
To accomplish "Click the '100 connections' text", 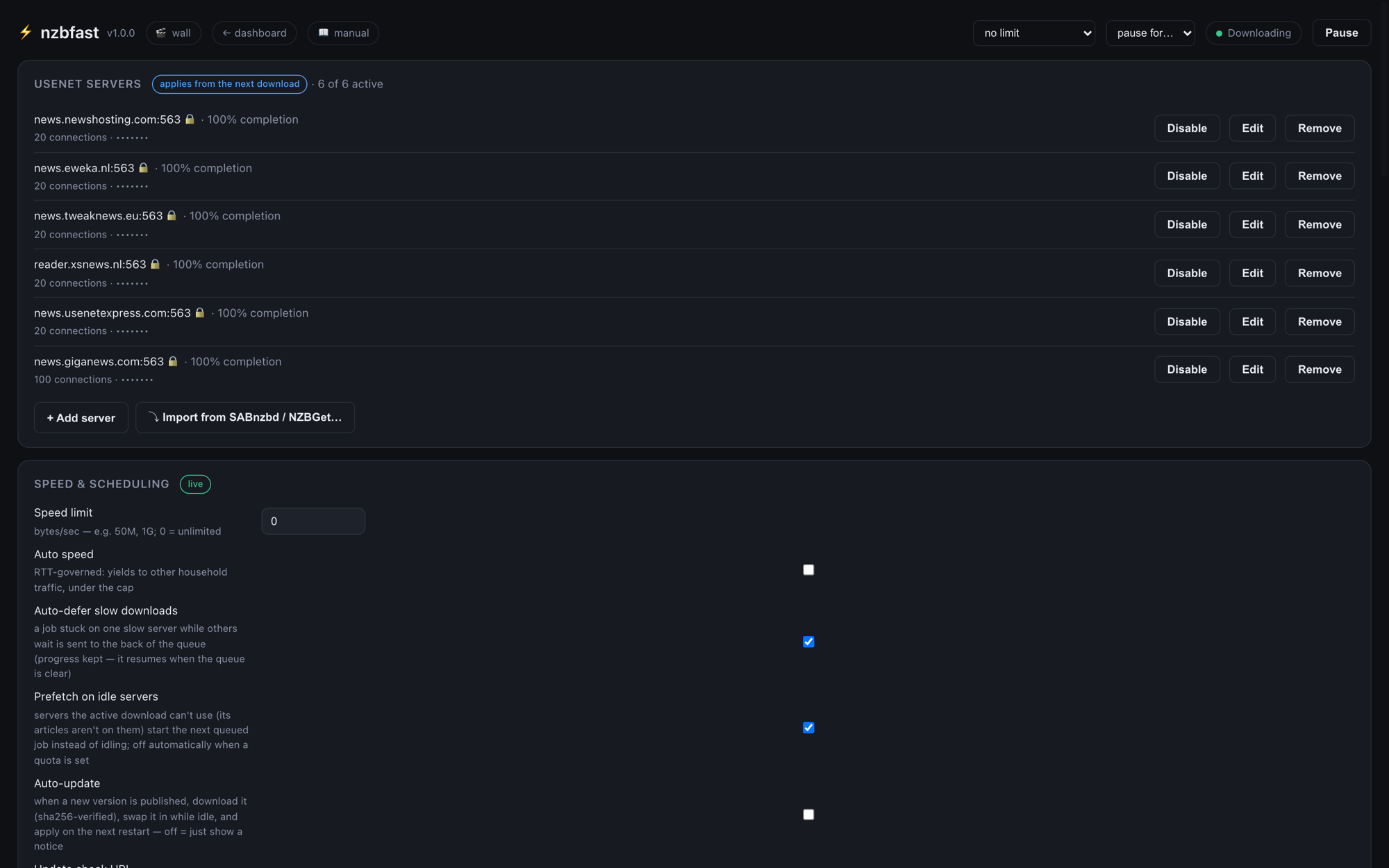I will click(73, 380).
